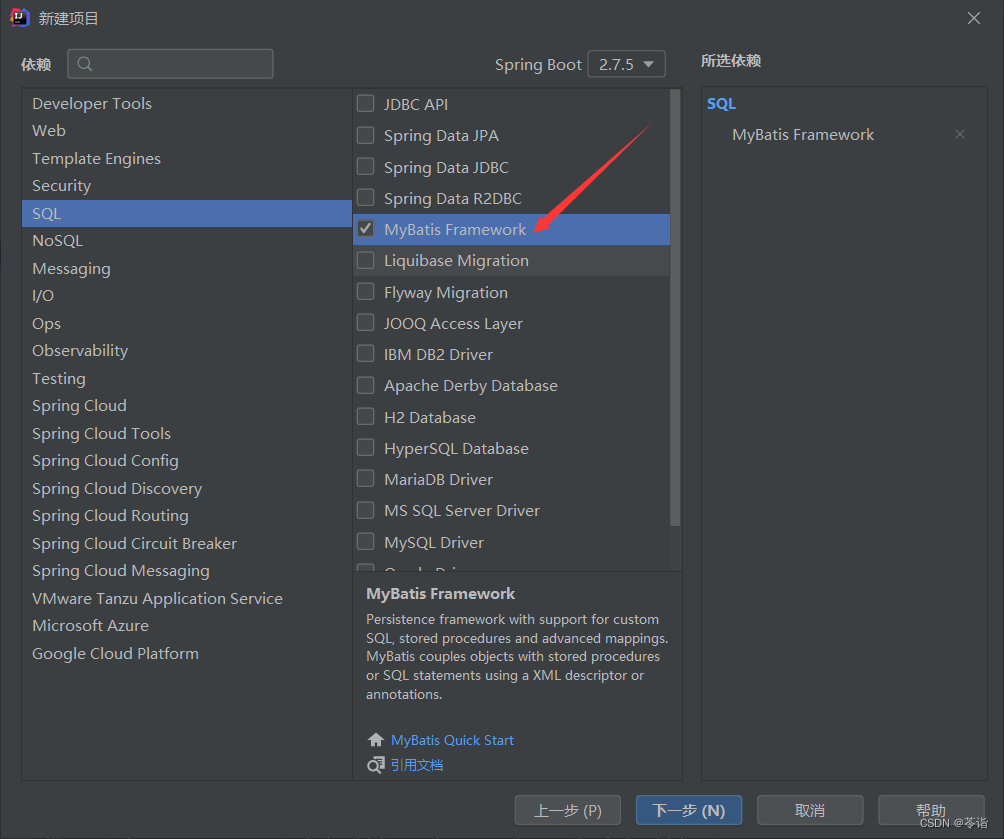Tick the IBM DB2 Driver checkbox
The image size is (1004, 839).
coord(366,354)
